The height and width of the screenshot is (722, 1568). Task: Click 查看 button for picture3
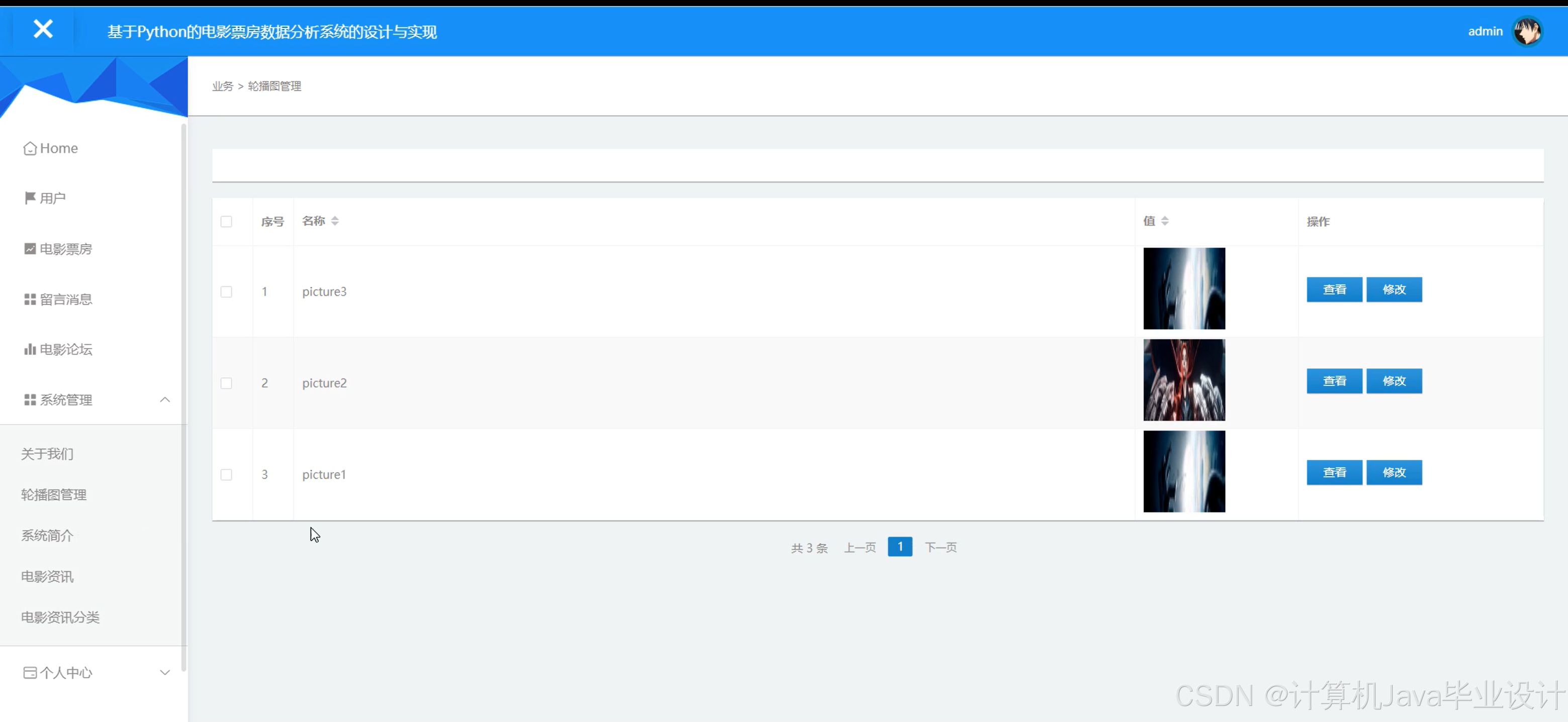tap(1334, 289)
